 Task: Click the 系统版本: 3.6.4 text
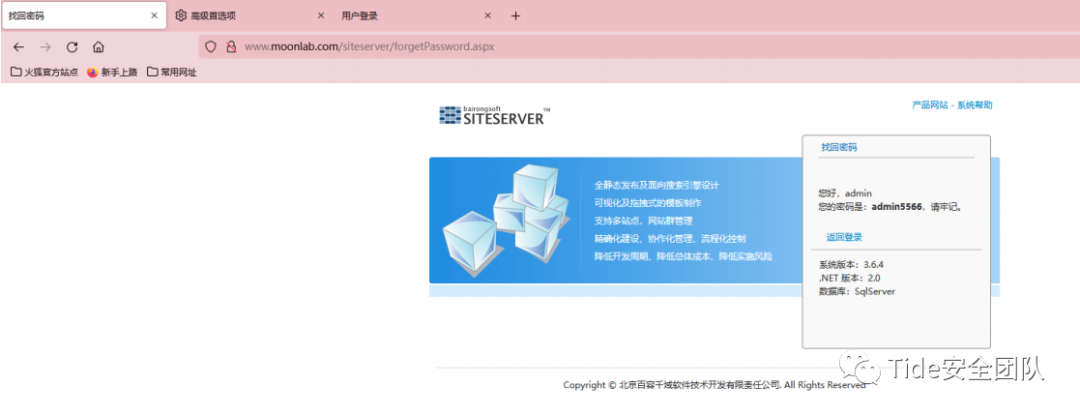[x=851, y=264]
